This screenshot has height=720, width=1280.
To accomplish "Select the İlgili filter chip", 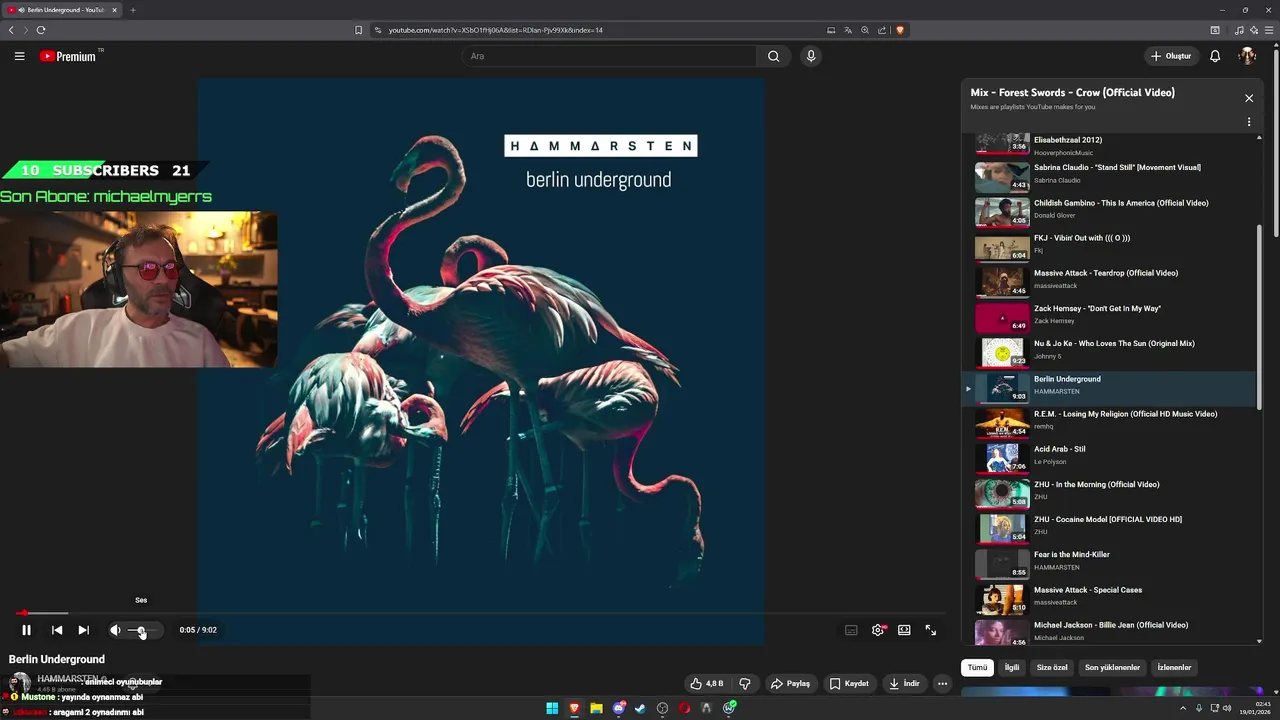I will pyautogui.click(x=1012, y=667).
